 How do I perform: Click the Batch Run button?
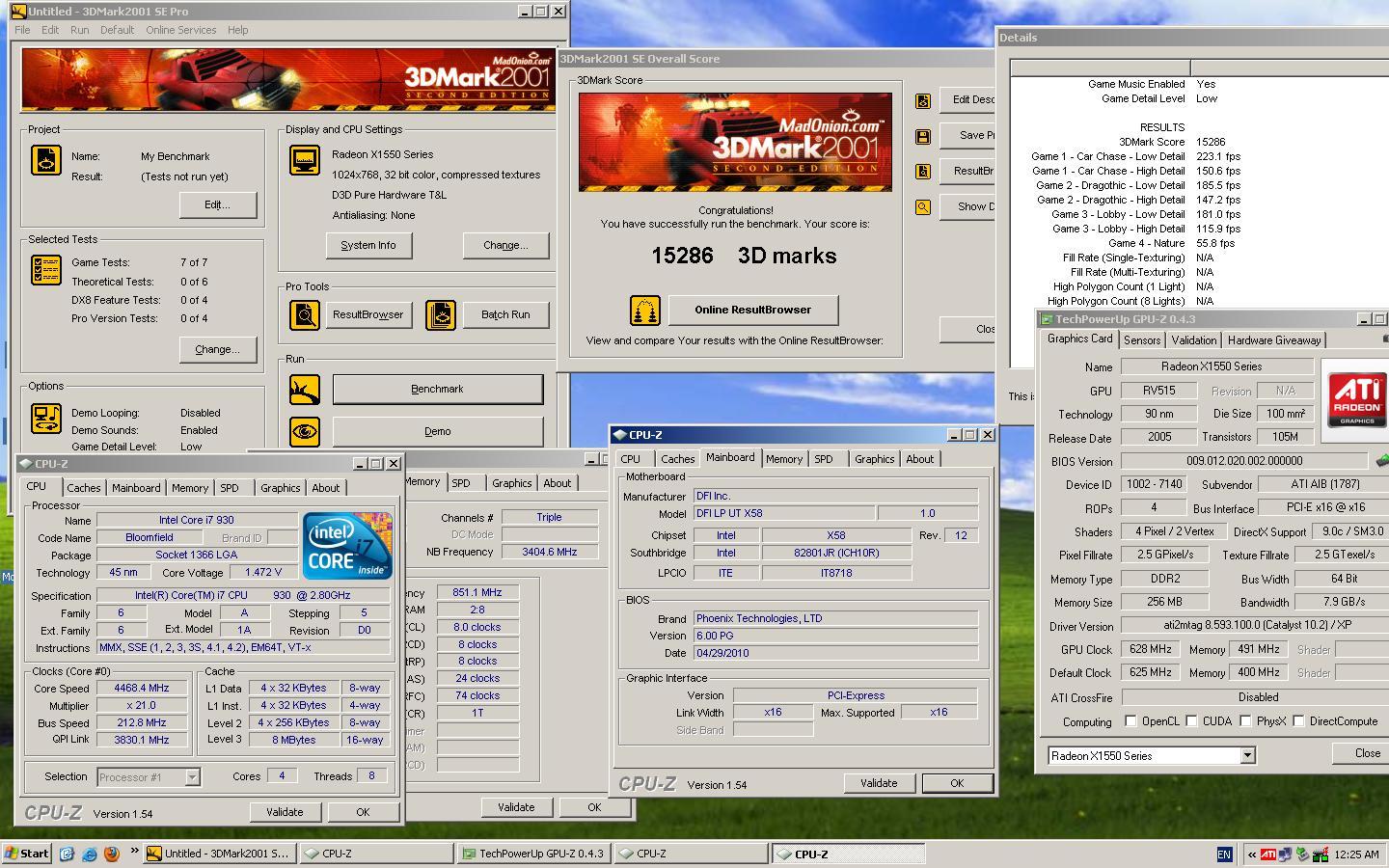[x=505, y=314]
